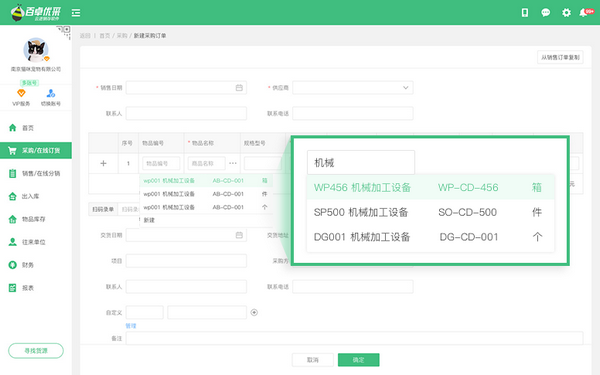Image resolution: width=600 pixels, height=375 pixels.
Task: Open settings gear in top bar
Action: (x=566, y=13)
